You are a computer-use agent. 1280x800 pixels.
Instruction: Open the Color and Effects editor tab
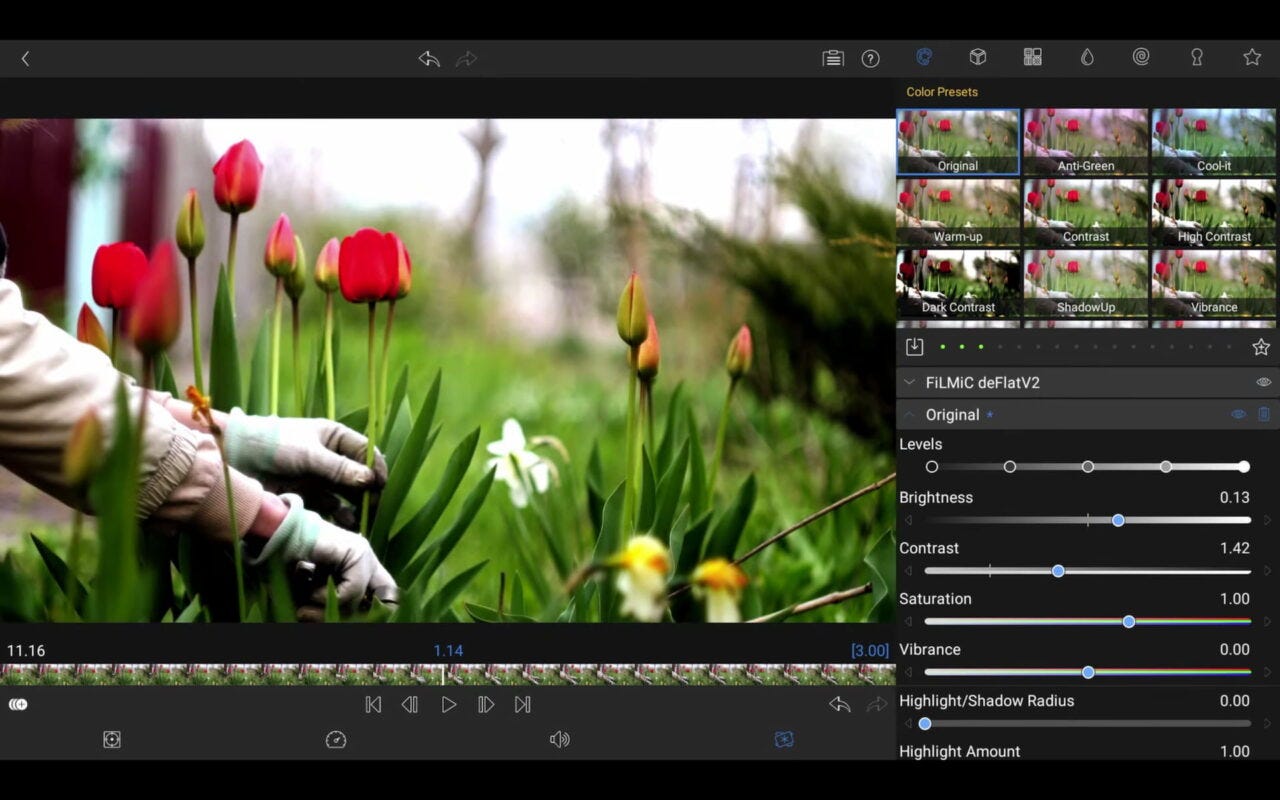tap(784, 739)
